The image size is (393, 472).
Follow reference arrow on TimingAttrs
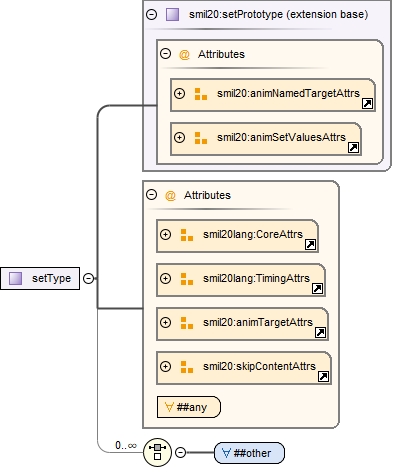click(x=317, y=289)
